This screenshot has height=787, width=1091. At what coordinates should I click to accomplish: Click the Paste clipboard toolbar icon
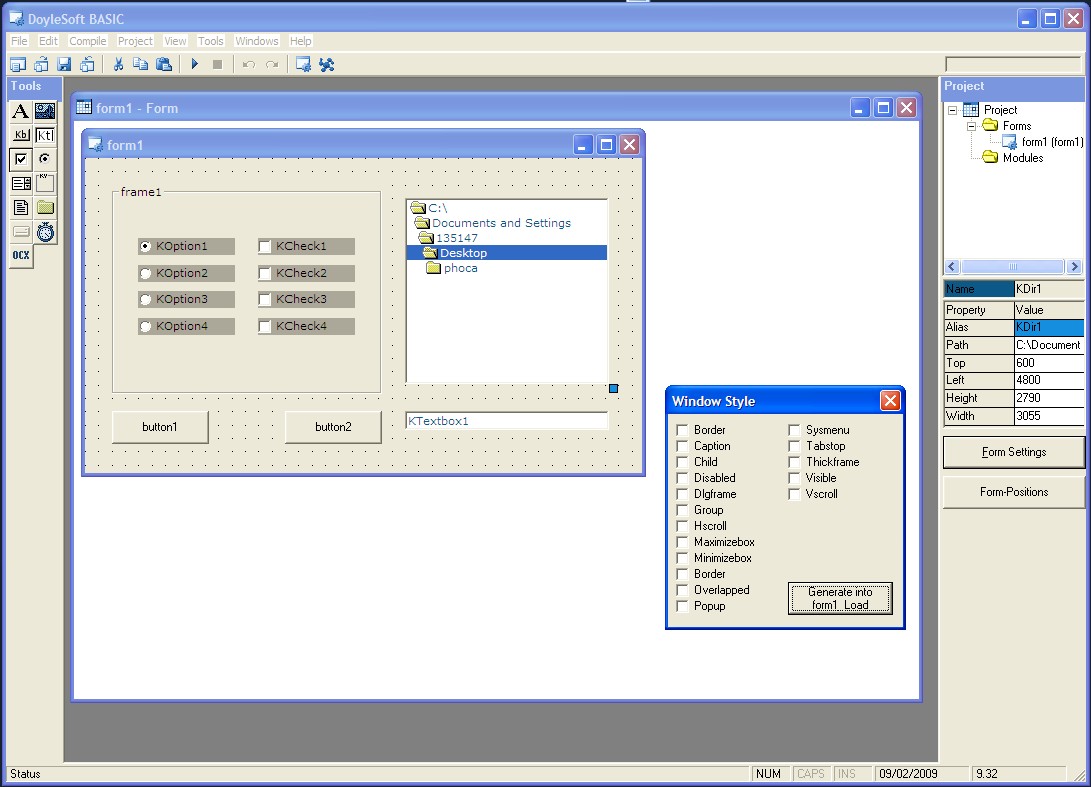[x=164, y=65]
